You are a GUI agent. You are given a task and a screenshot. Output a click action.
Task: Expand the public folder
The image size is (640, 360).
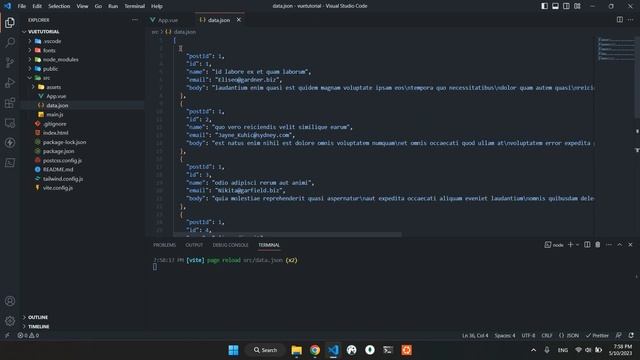pos(30,69)
